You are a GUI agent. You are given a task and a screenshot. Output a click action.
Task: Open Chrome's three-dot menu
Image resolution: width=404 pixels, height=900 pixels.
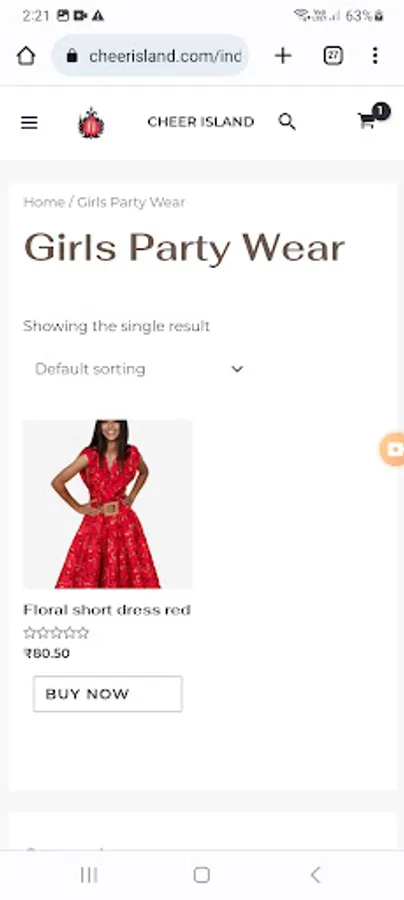point(375,56)
